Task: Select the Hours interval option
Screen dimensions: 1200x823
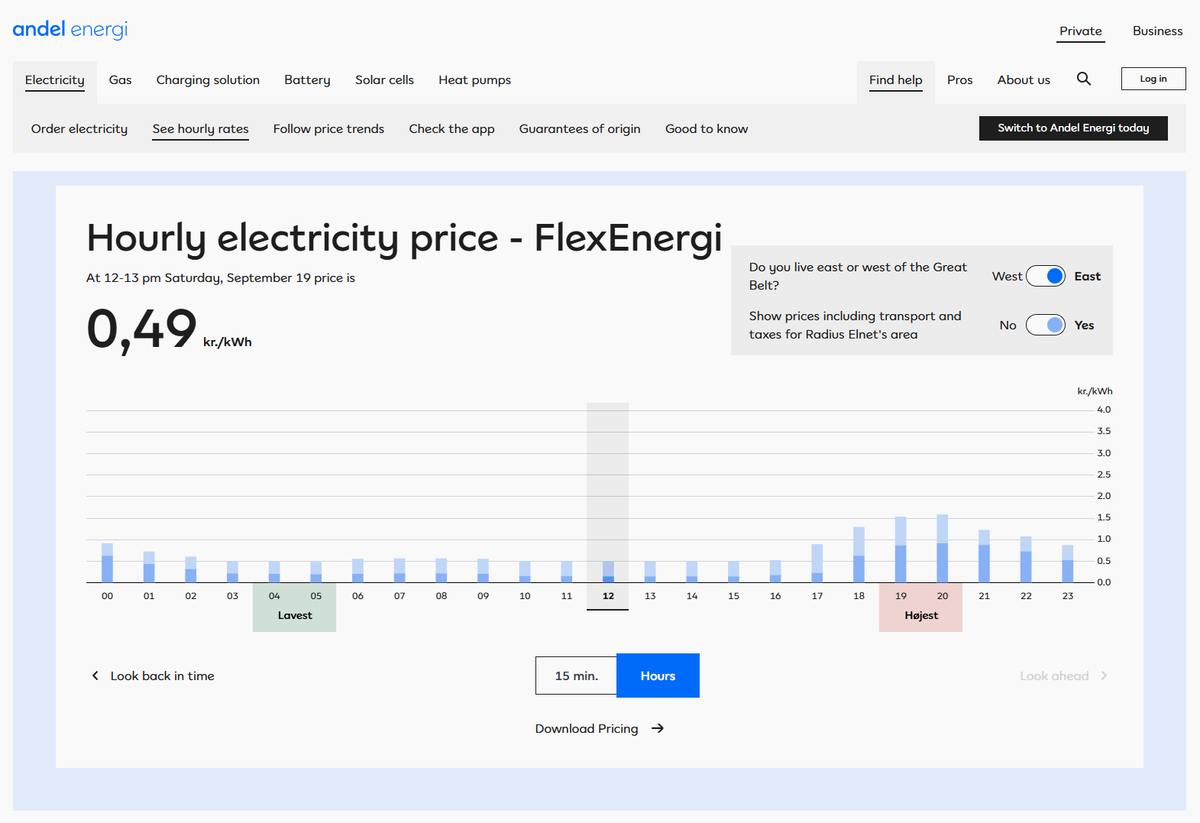Action: [658, 676]
